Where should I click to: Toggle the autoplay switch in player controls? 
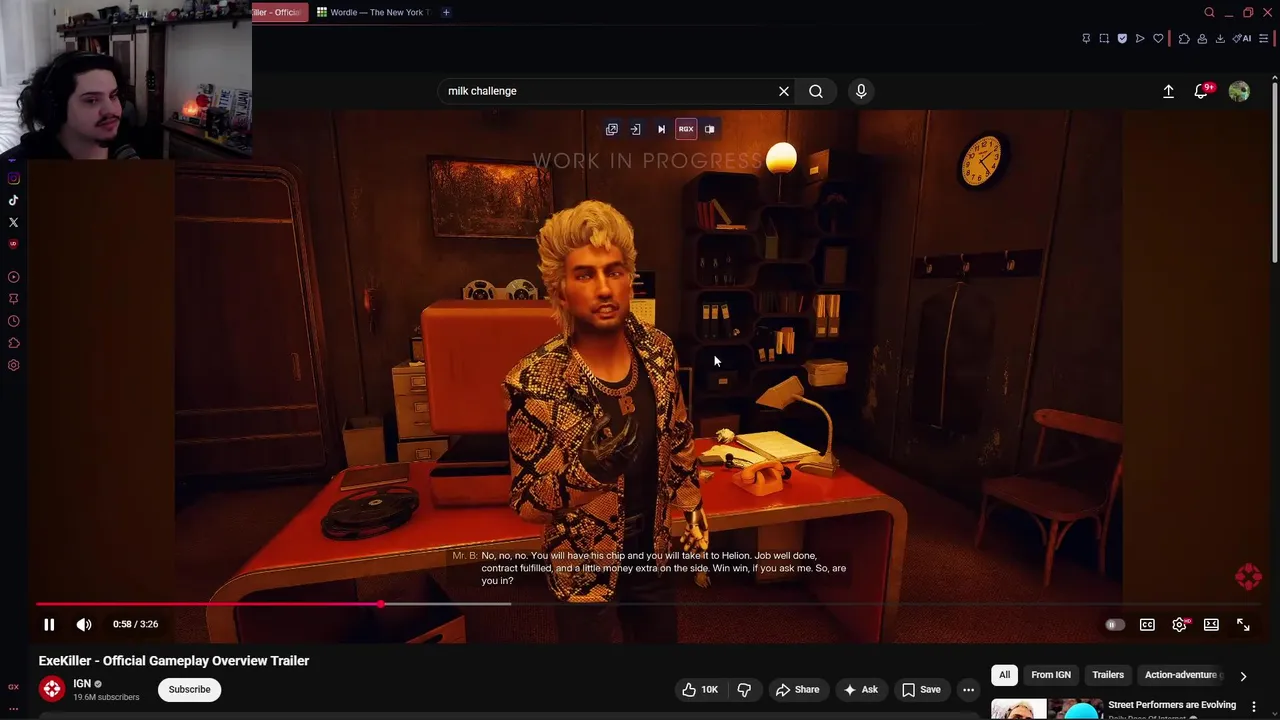tap(1114, 625)
